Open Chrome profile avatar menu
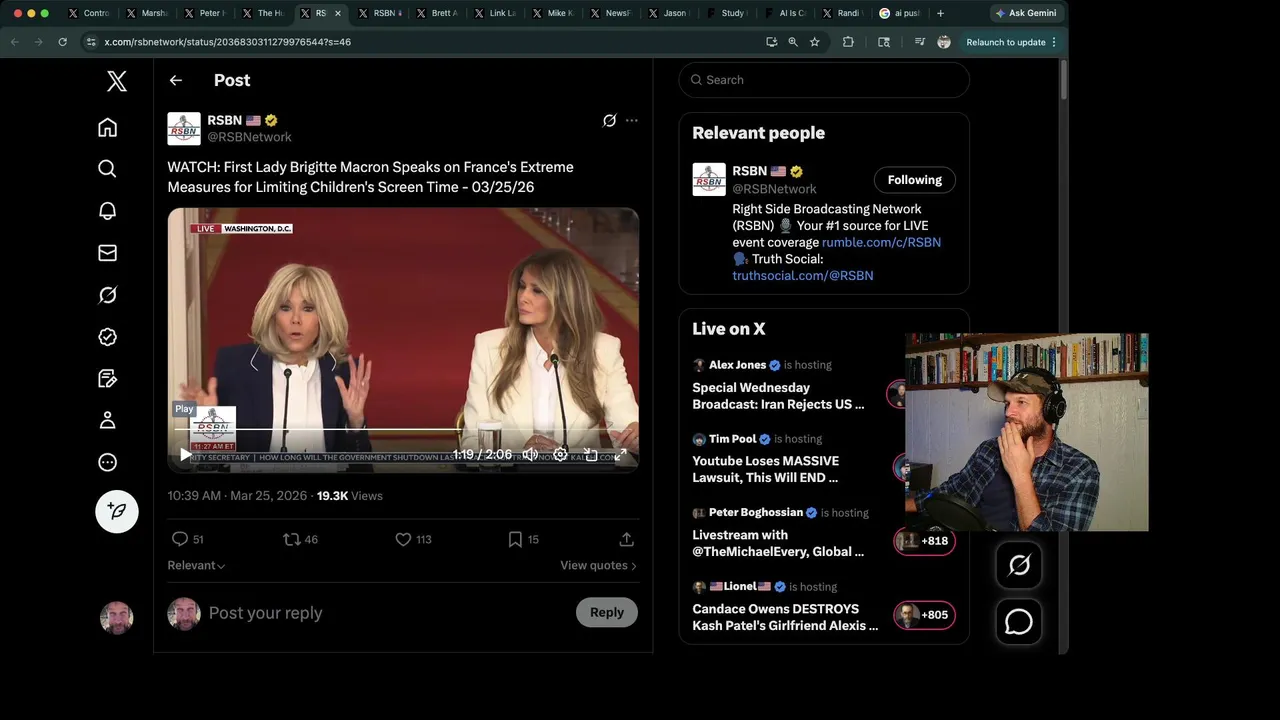 pyautogui.click(x=943, y=42)
